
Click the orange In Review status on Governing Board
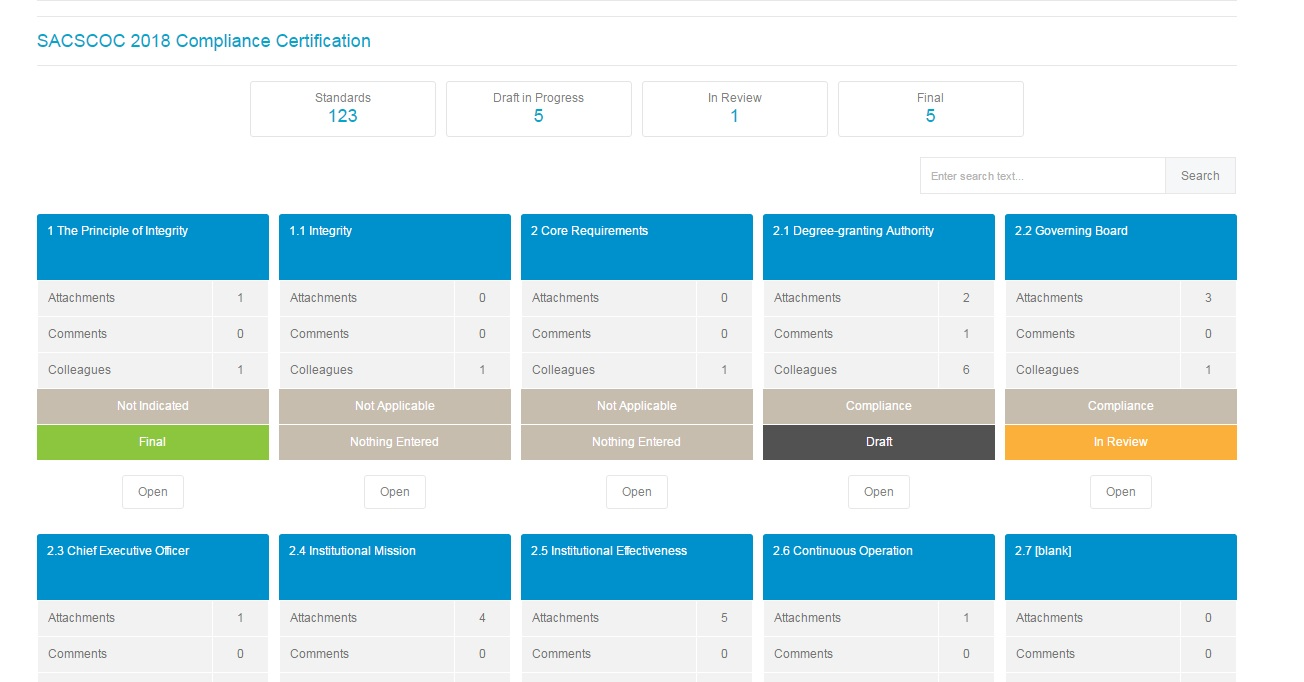1121,442
